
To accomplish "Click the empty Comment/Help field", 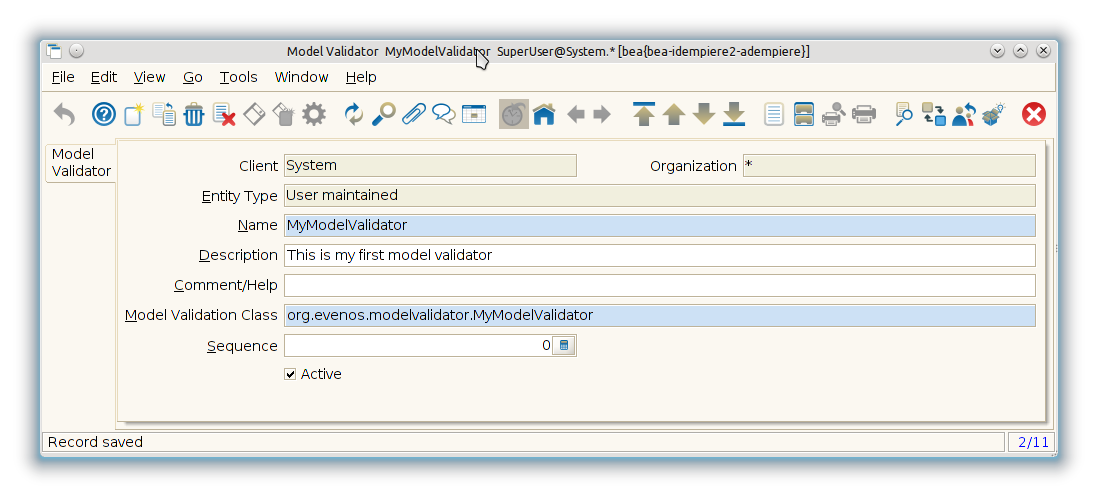I will pyautogui.click(x=659, y=286).
